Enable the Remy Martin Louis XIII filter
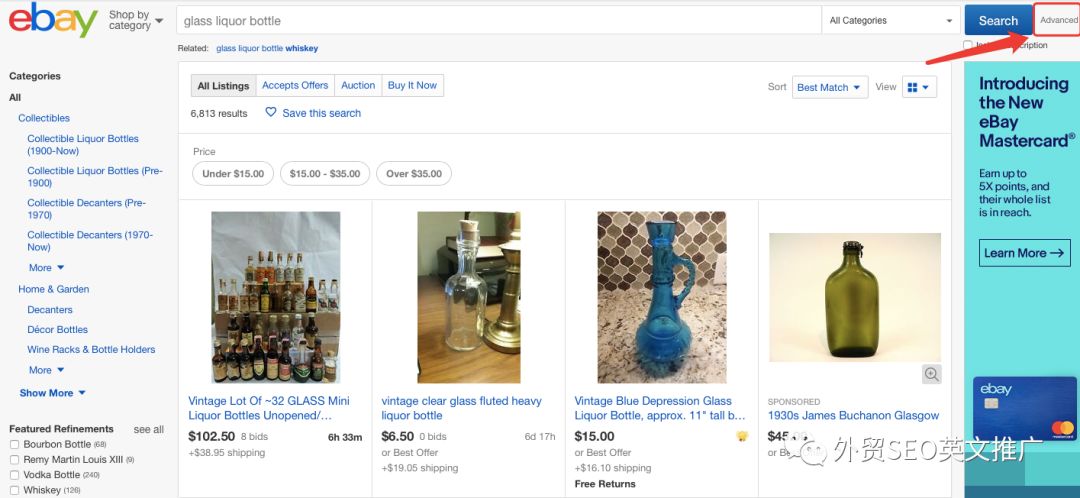Viewport: 1080px width, 498px height. [x=14, y=460]
